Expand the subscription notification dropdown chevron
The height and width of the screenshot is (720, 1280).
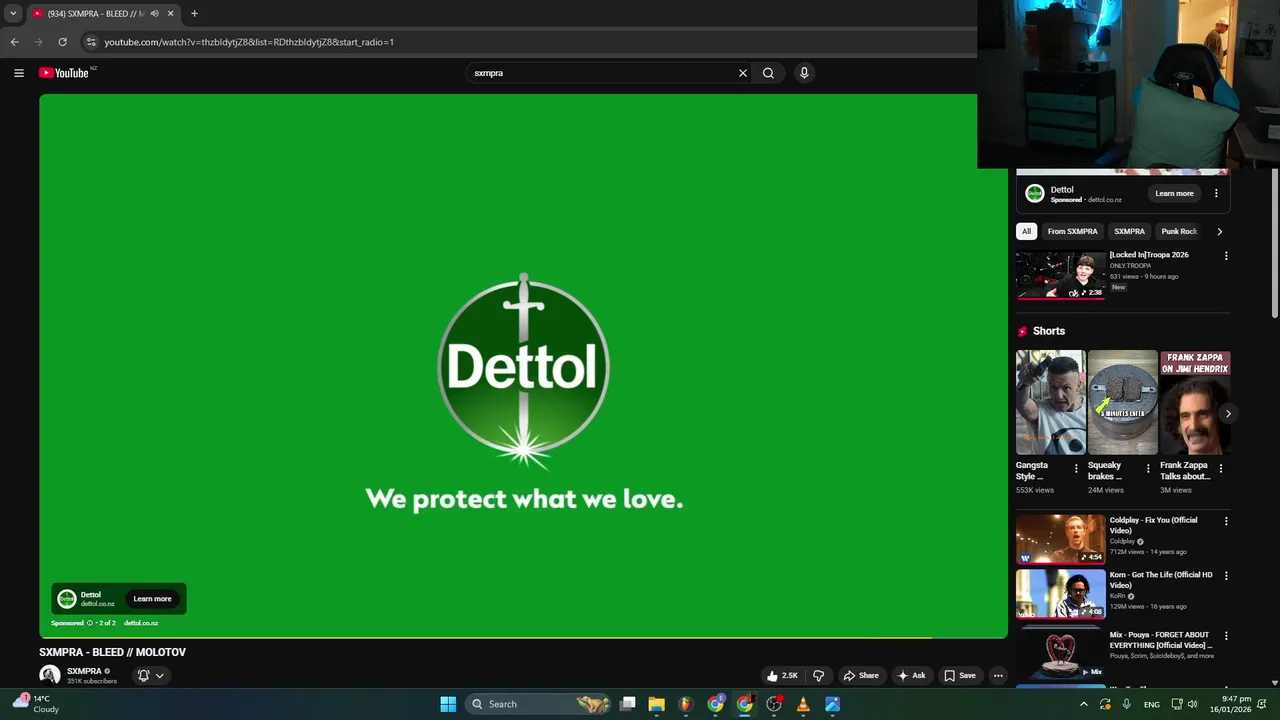159,676
